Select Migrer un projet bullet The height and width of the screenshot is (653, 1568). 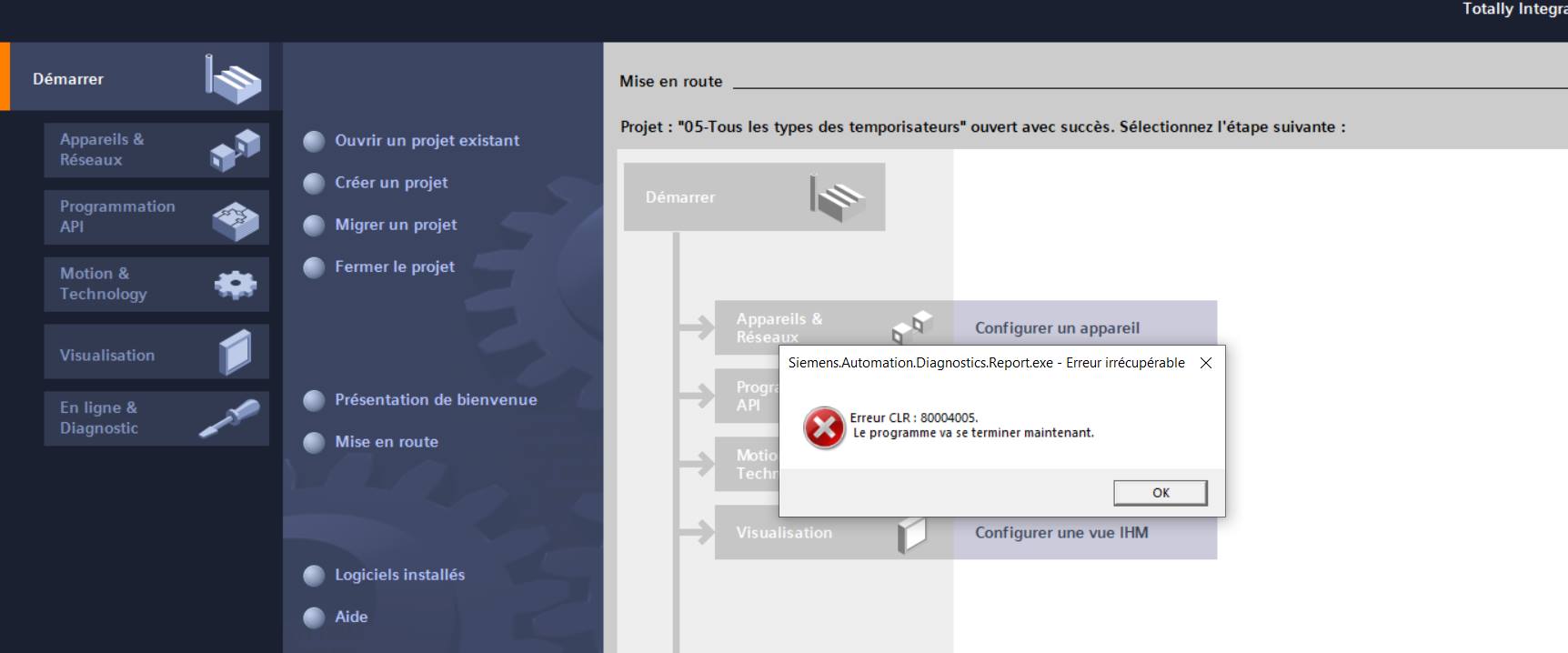pos(396,225)
